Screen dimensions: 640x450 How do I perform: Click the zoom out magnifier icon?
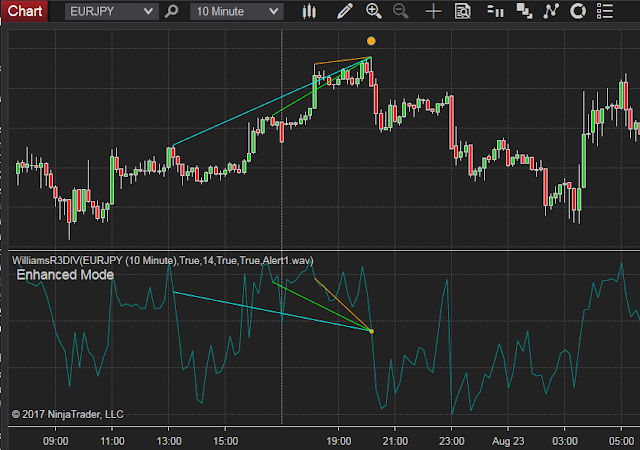coord(400,11)
